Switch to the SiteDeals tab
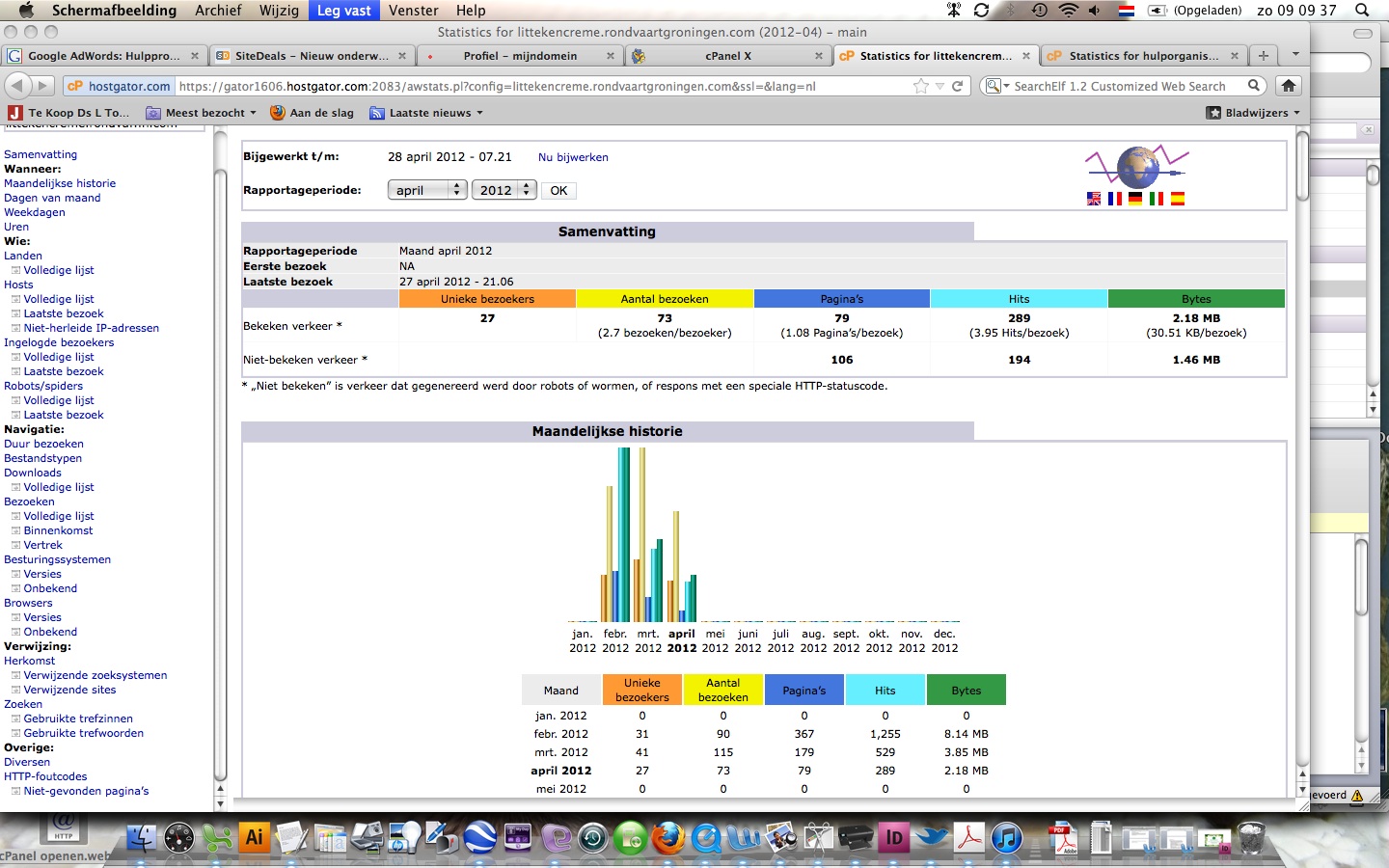This screenshot has height=868, width=1389. point(312,56)
